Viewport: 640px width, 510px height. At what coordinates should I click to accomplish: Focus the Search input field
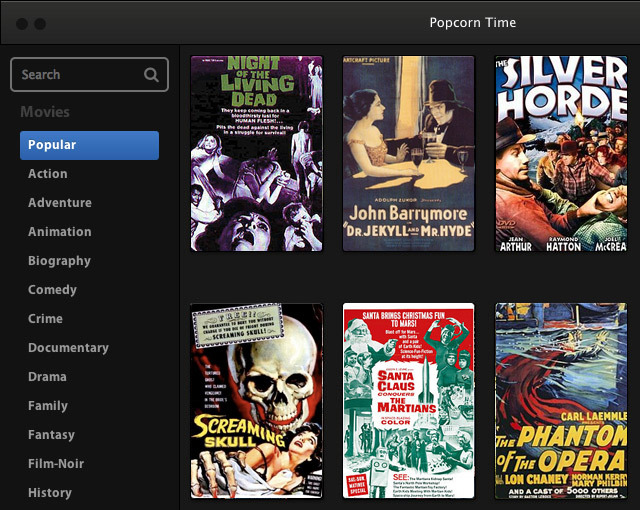(89, 74)
